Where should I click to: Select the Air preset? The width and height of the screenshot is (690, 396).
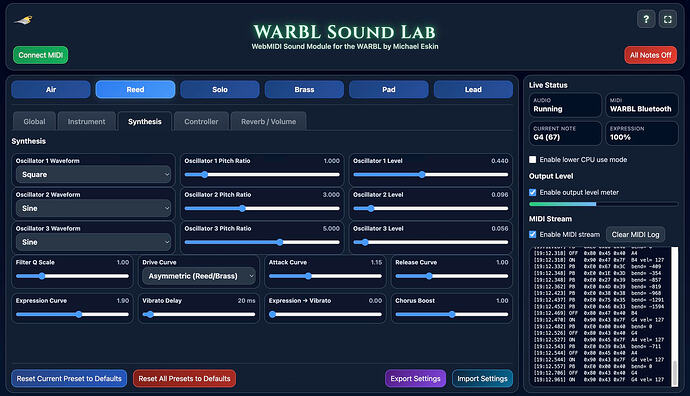(51, 89)
